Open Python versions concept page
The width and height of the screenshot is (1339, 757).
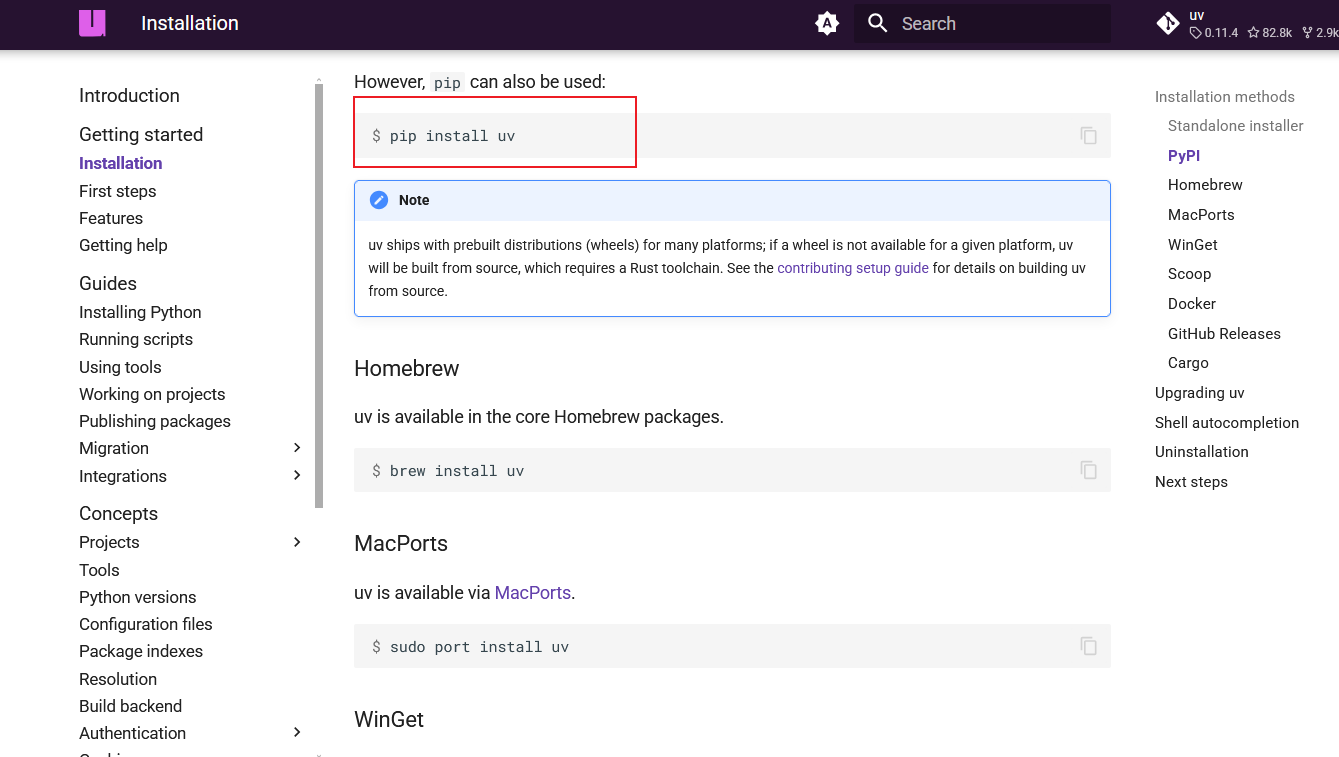coord(138,597)
